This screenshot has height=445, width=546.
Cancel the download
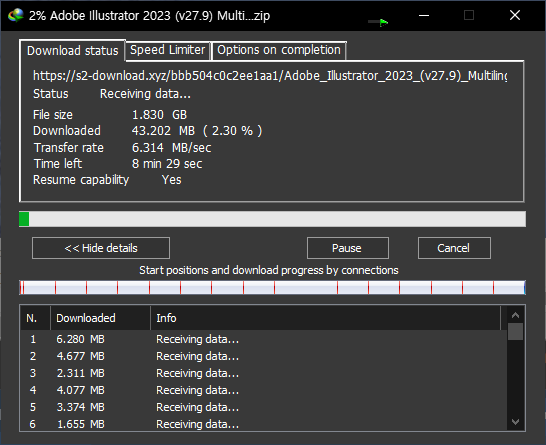coord(454,248)
